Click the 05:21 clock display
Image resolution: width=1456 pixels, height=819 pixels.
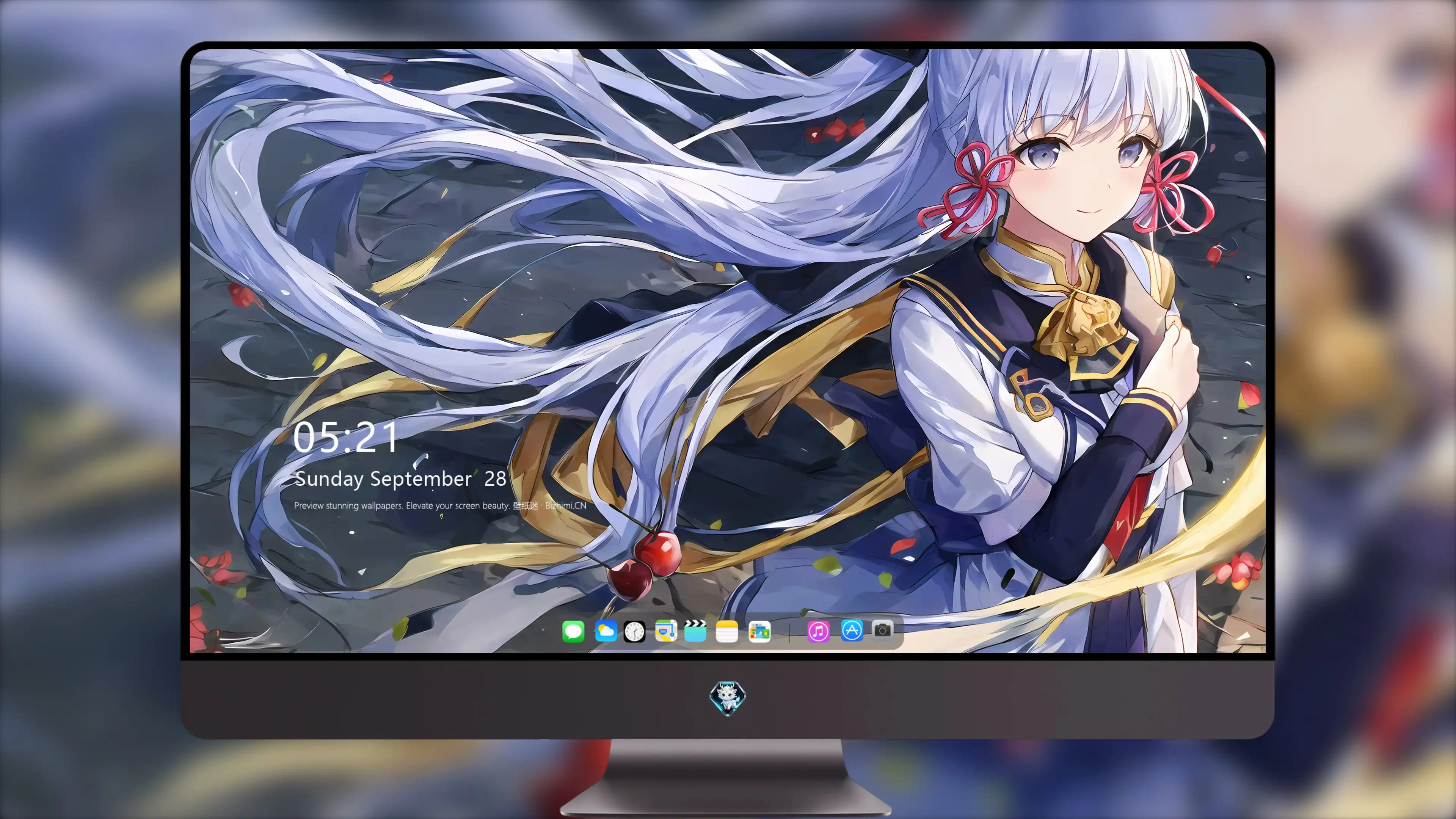point(345,437)
